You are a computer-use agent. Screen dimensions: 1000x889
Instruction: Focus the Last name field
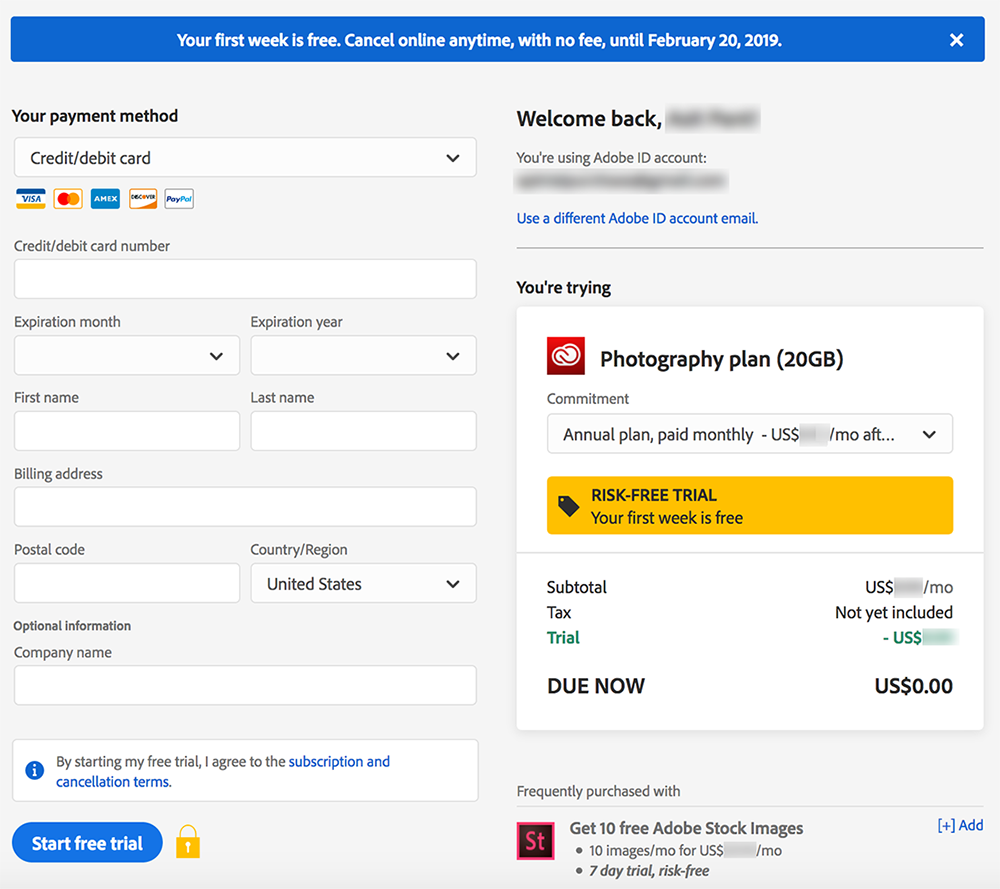tap(364, 431)
